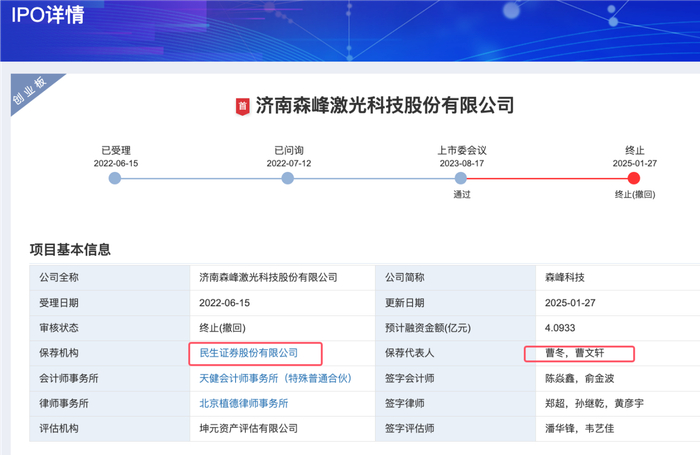This screenshot has height=455, width=700.
Task: Click the 受理日期 value 2022-06-15 in table
Action: click(225, 303)
